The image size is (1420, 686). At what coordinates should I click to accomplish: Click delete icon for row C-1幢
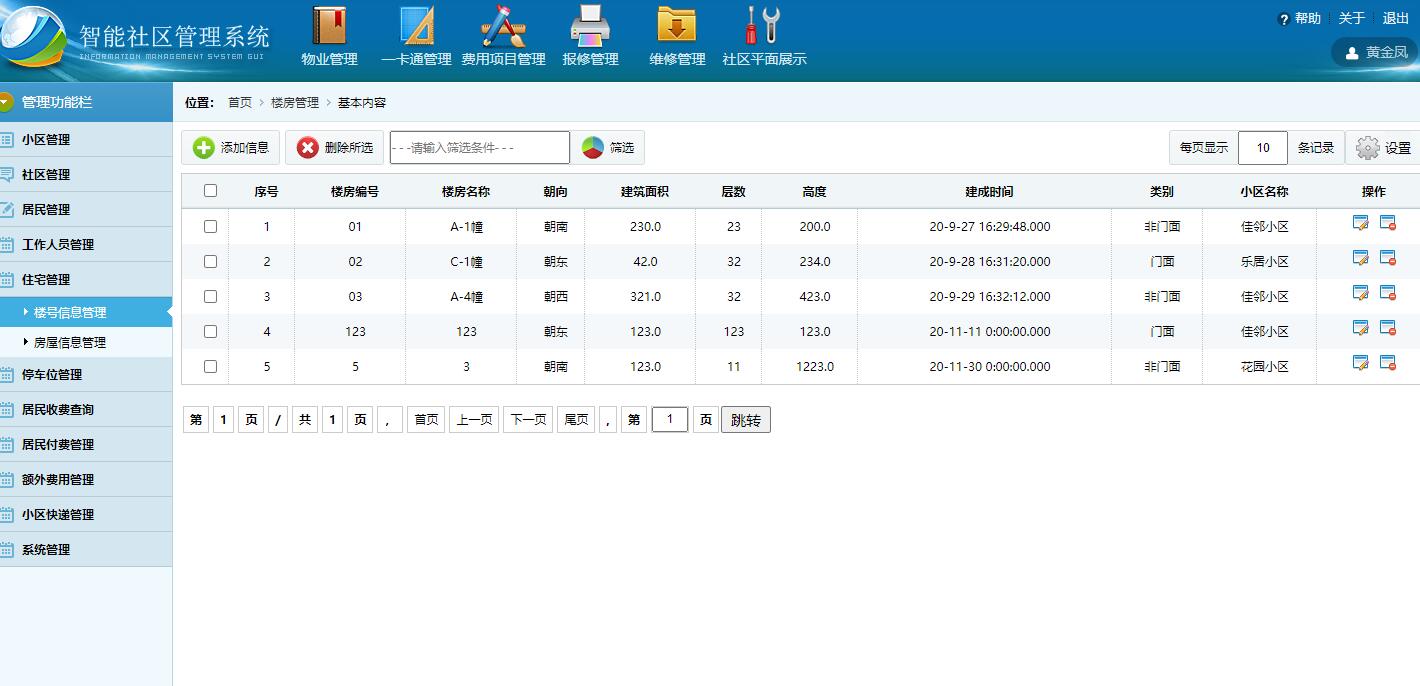point(1388,259)
